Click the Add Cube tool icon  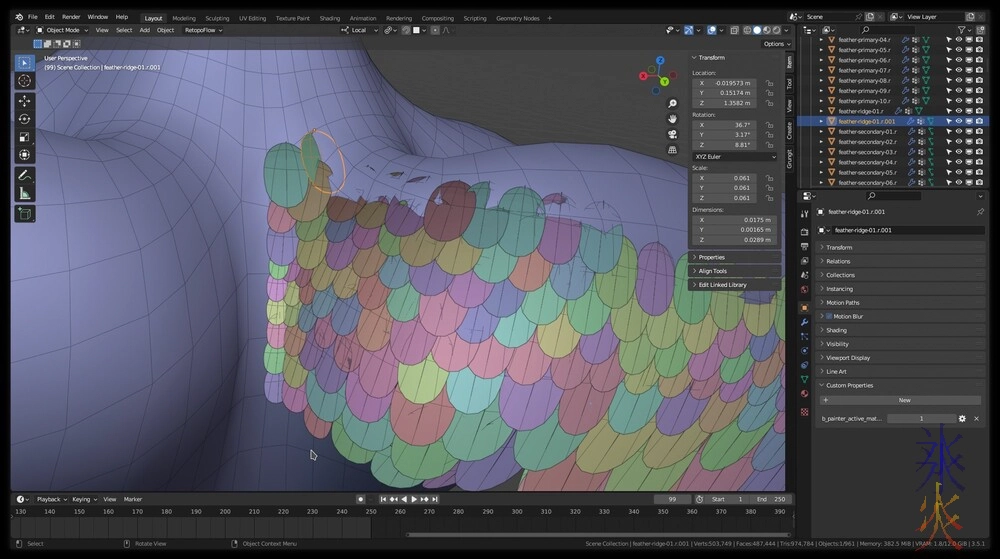(x=24, y=213)
